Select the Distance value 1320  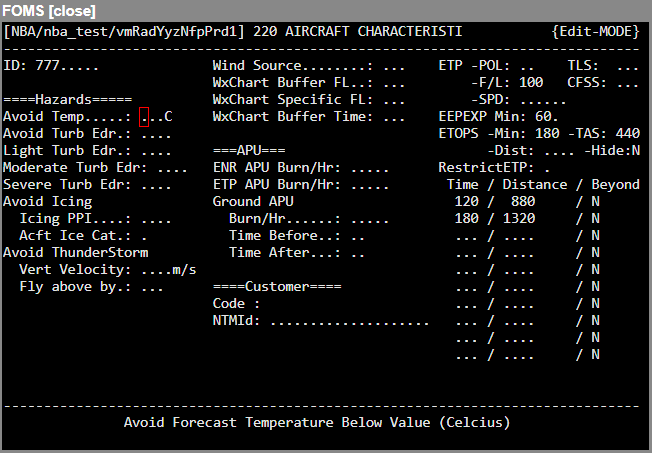519,219
